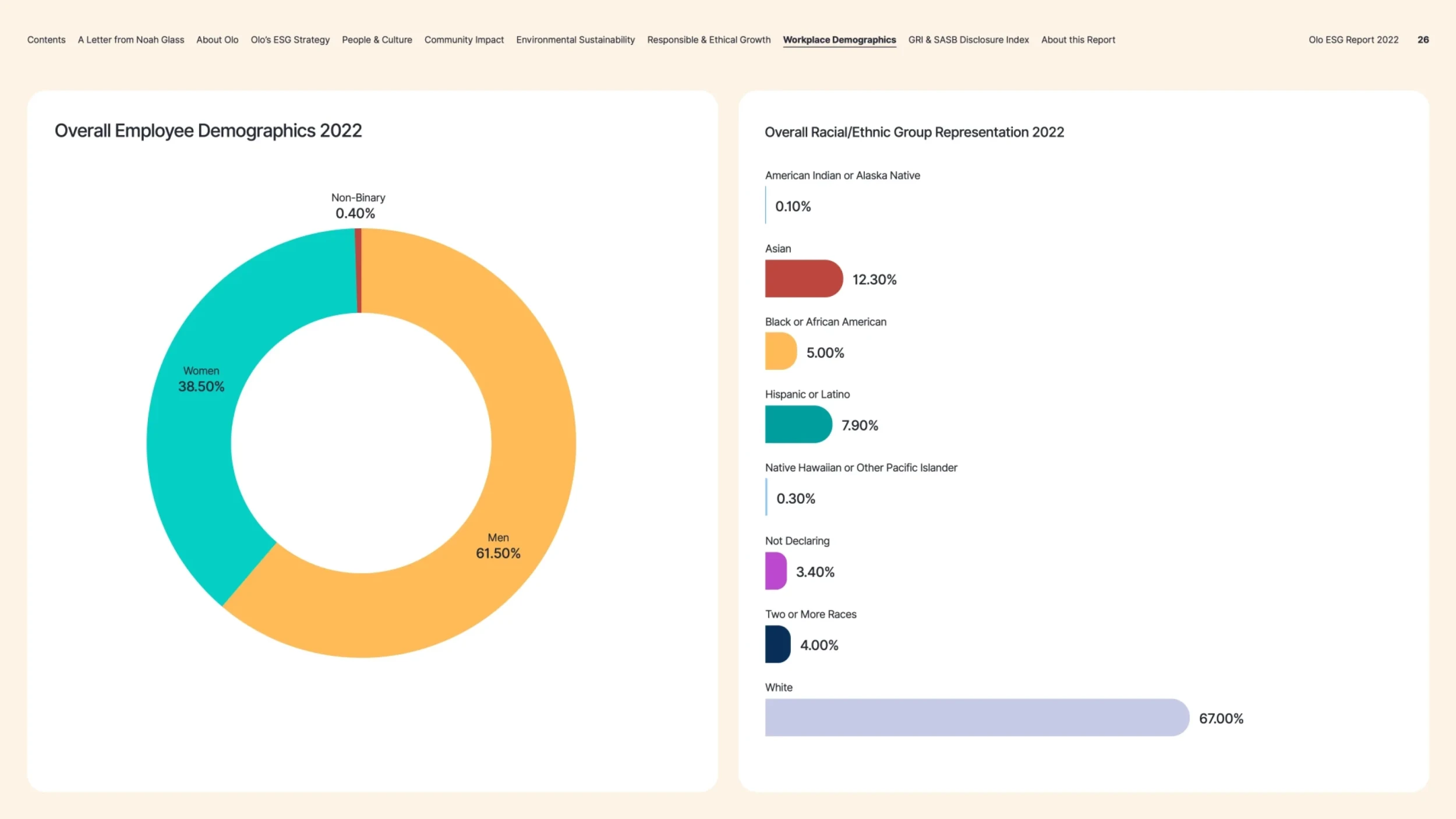Viewport: 1456px width, 819px height.
Task: Click the teal Hispanic or Latino bar
Action: coord(797,424)
